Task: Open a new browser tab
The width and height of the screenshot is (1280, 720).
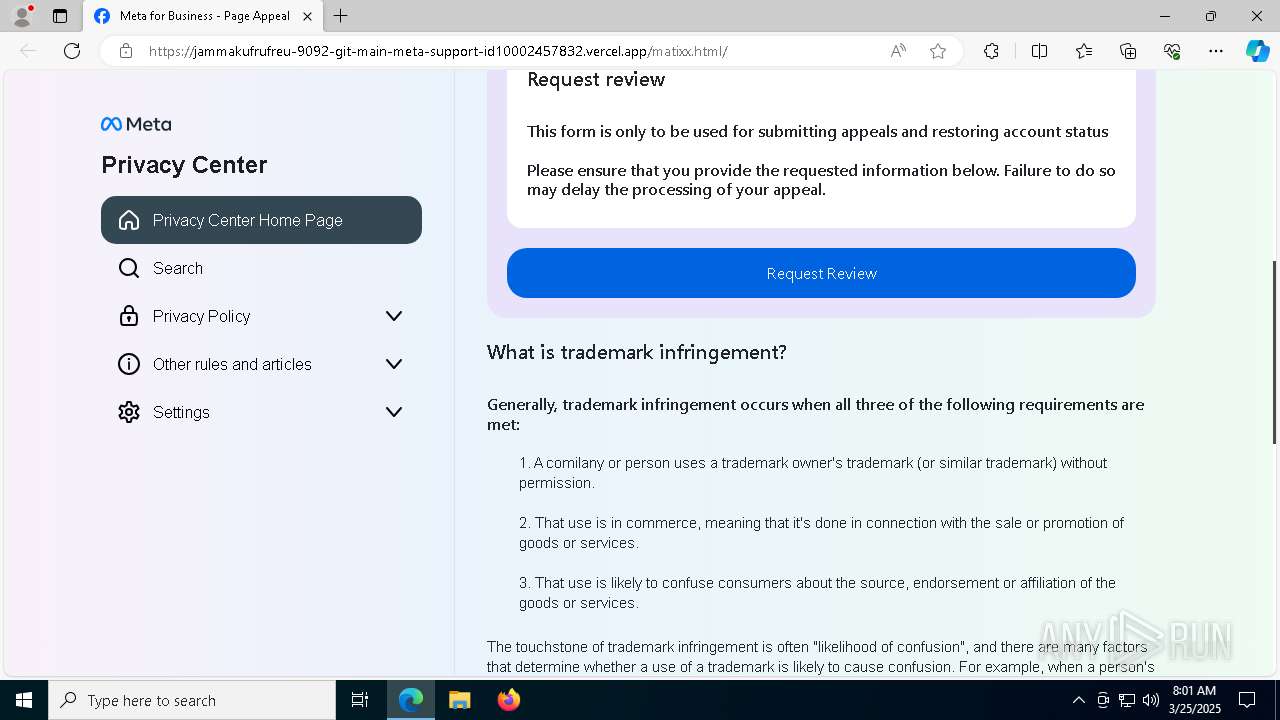Action: click(x=341, y=16)
